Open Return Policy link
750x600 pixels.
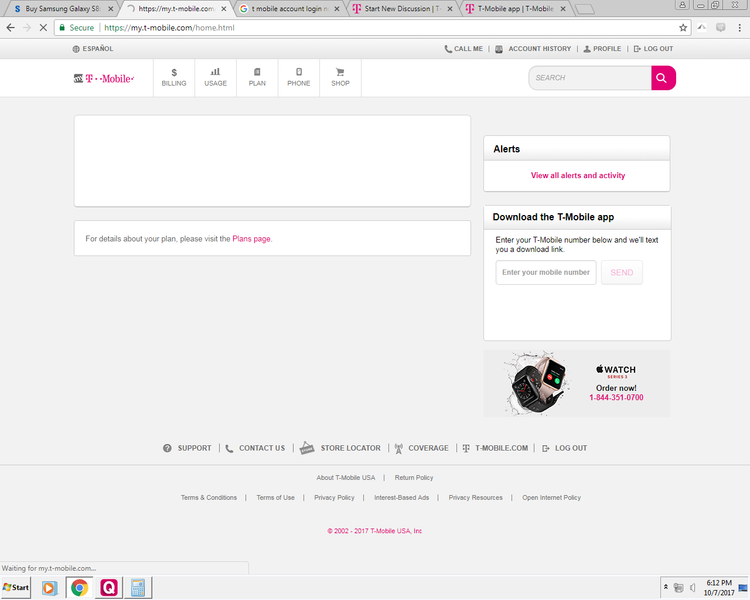414,478
